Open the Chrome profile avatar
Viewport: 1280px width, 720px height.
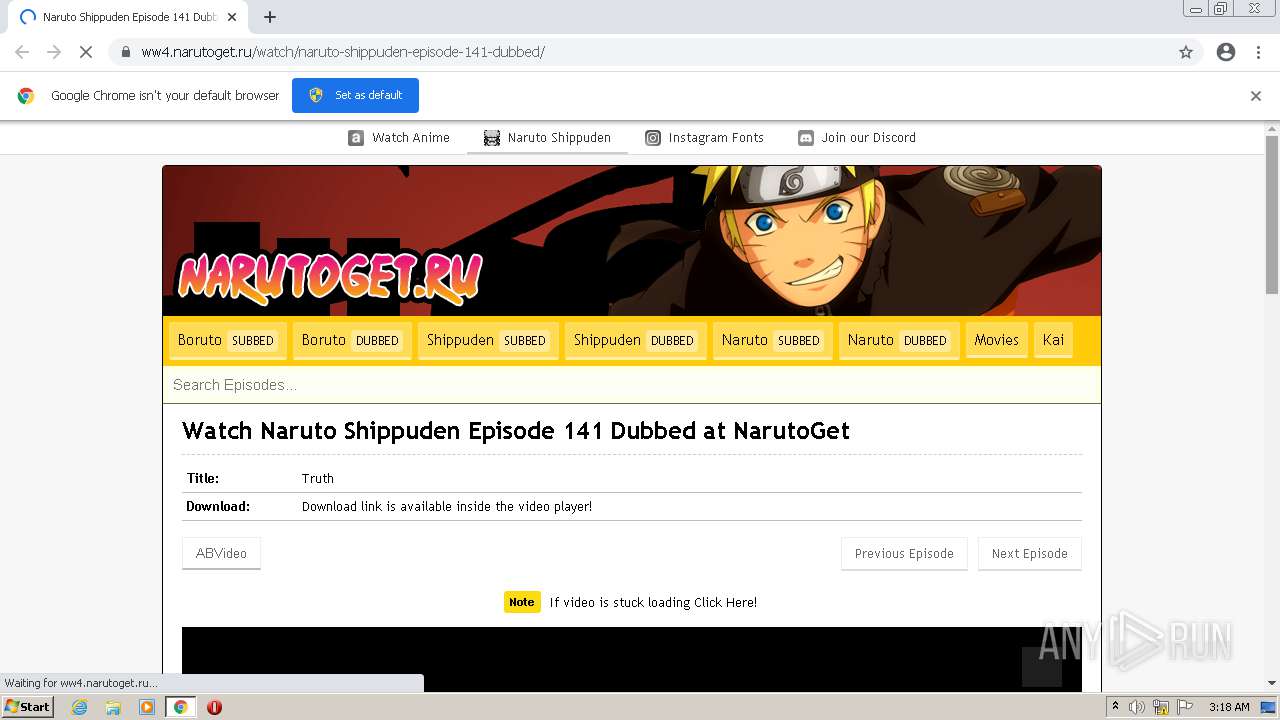[x=1226, y=52]
